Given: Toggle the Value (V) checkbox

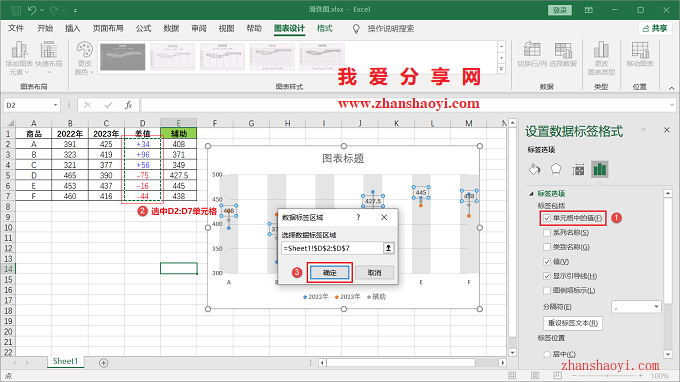Looking at the screenshot, I should 547,261.
